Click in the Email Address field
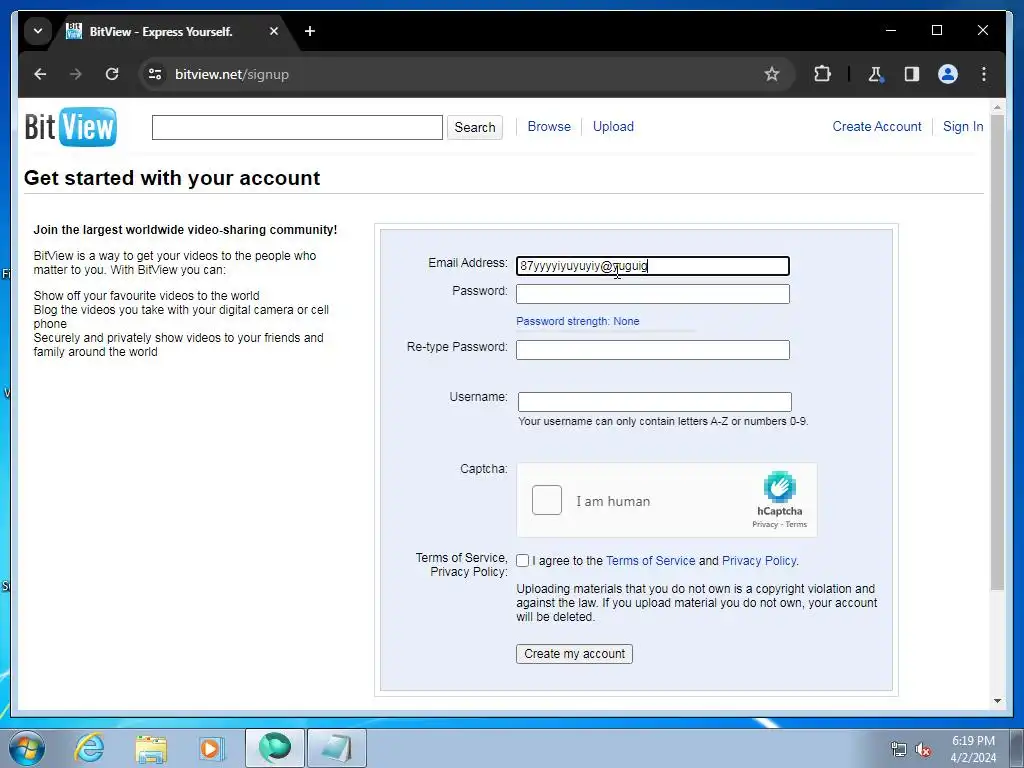 tap(652, 266)
